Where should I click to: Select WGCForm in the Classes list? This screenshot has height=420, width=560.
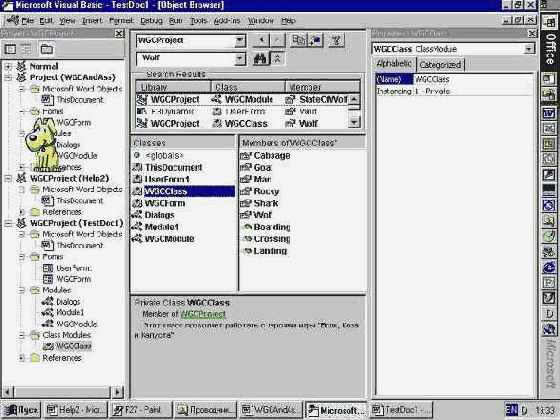164,203
